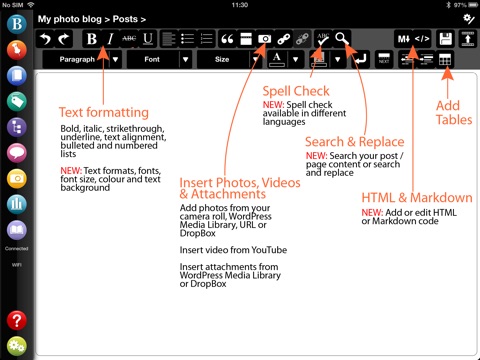The width and height of the screenshot is (480, 360).
Task: Click the Redo arrow icon
Action: tap(64, 39)
